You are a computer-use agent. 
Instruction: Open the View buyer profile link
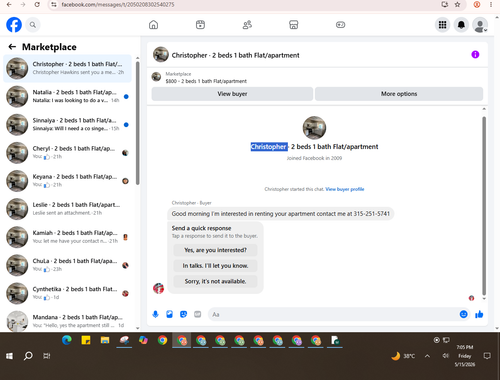345,189
